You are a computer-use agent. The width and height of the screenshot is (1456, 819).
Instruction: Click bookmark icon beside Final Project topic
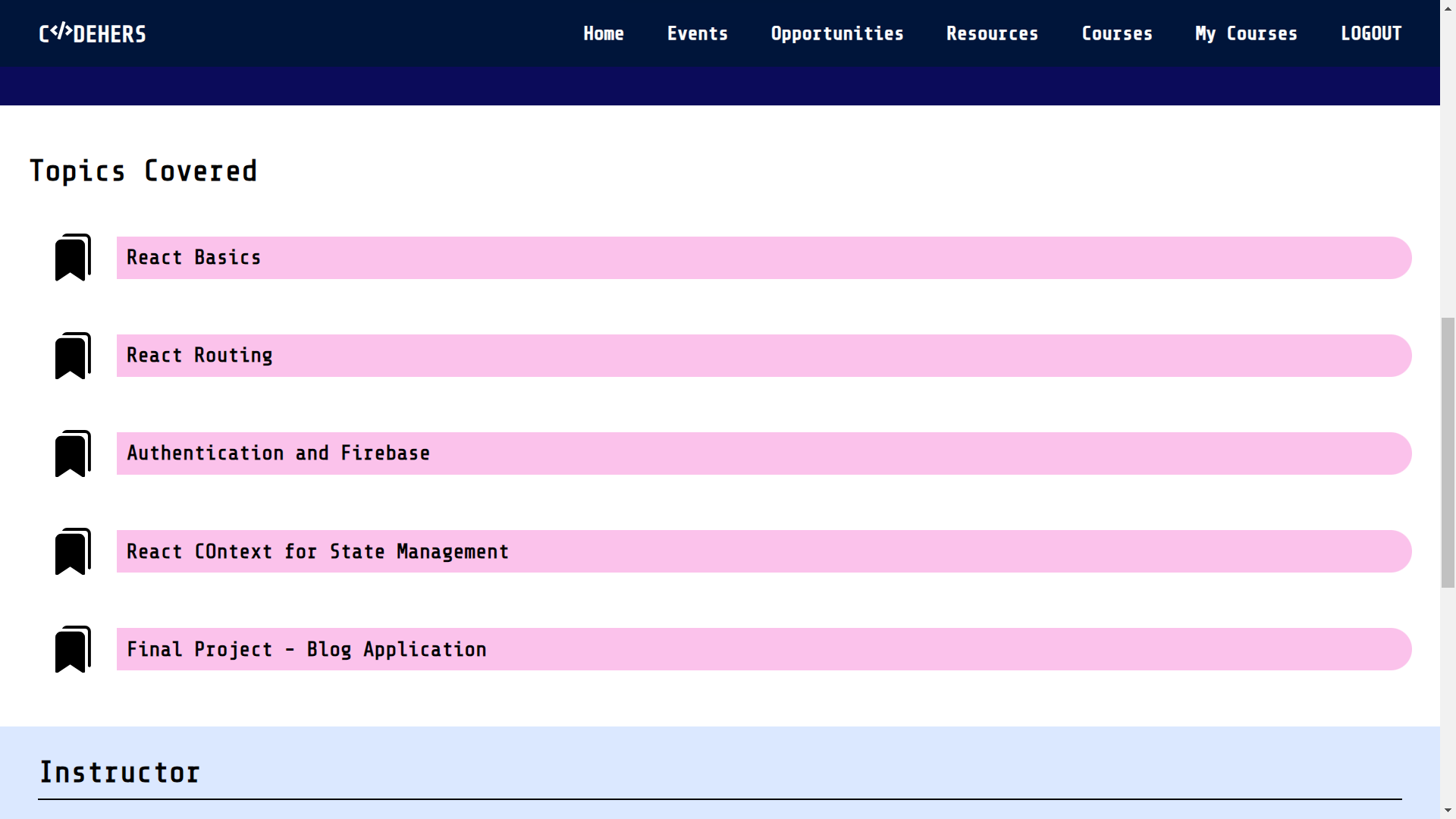[x=73, y=649]
